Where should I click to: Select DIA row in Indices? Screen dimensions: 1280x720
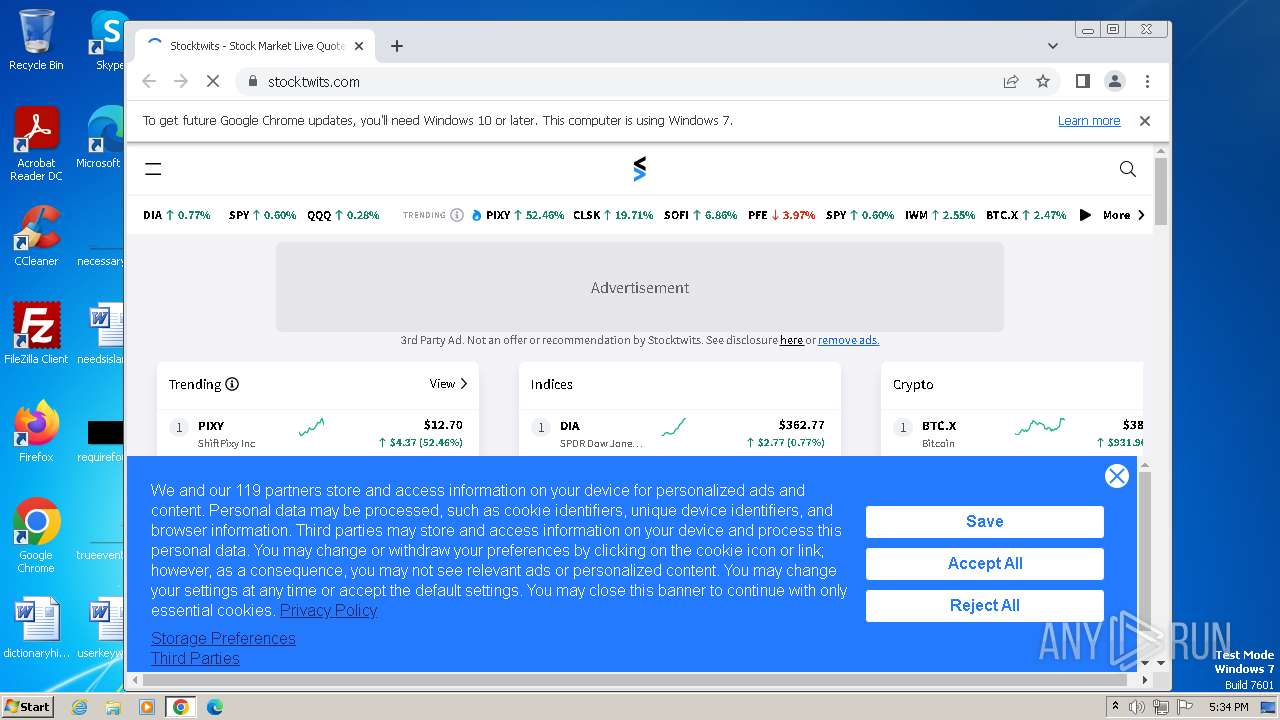pos(680,434)
